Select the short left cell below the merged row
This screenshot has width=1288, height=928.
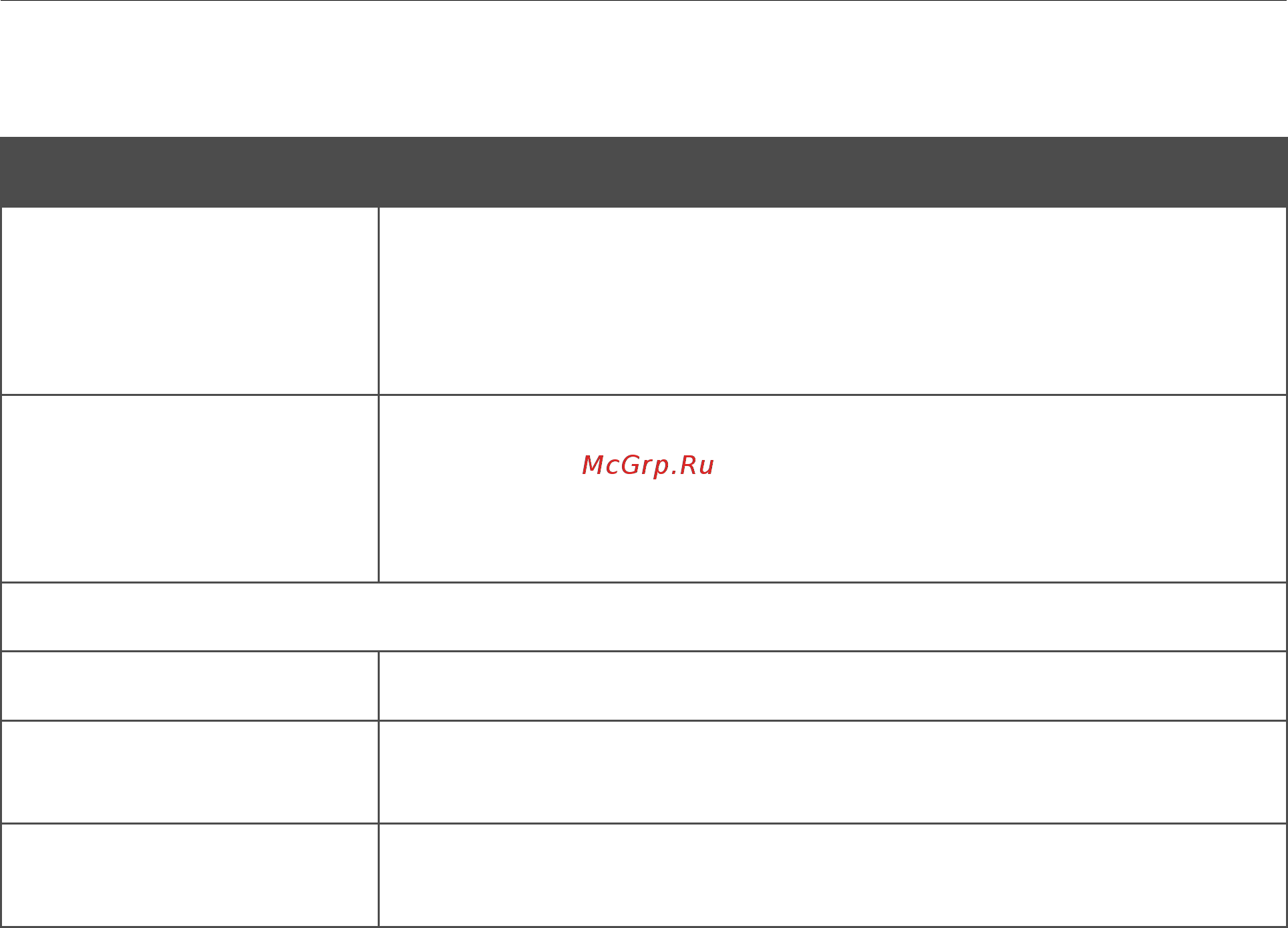point(190,686)
